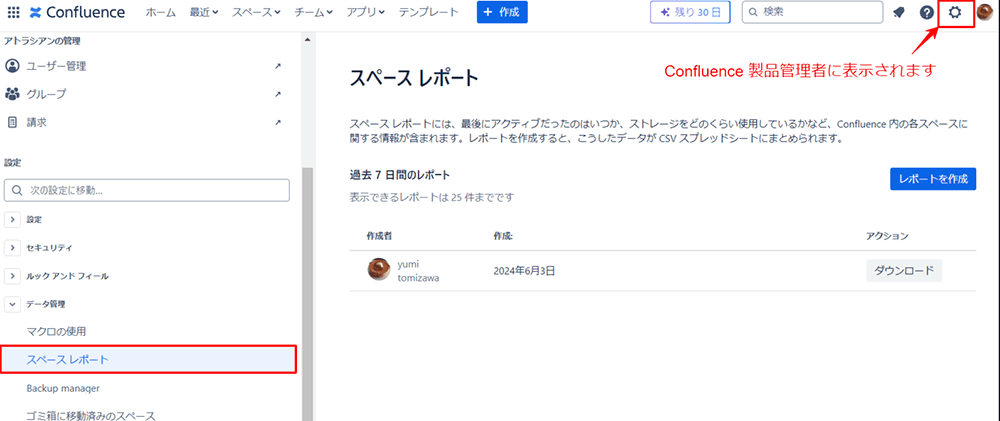Click the アクション column header
The image size is (1000, 421).
(x=887, y=236)
